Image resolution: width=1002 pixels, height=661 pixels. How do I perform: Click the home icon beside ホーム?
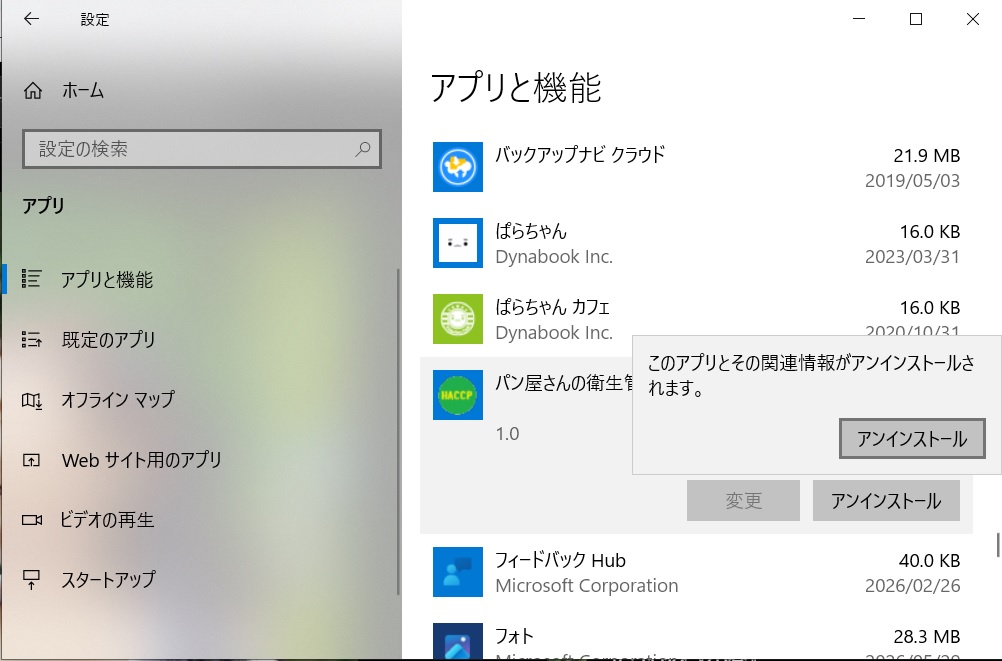click(33, 91)
